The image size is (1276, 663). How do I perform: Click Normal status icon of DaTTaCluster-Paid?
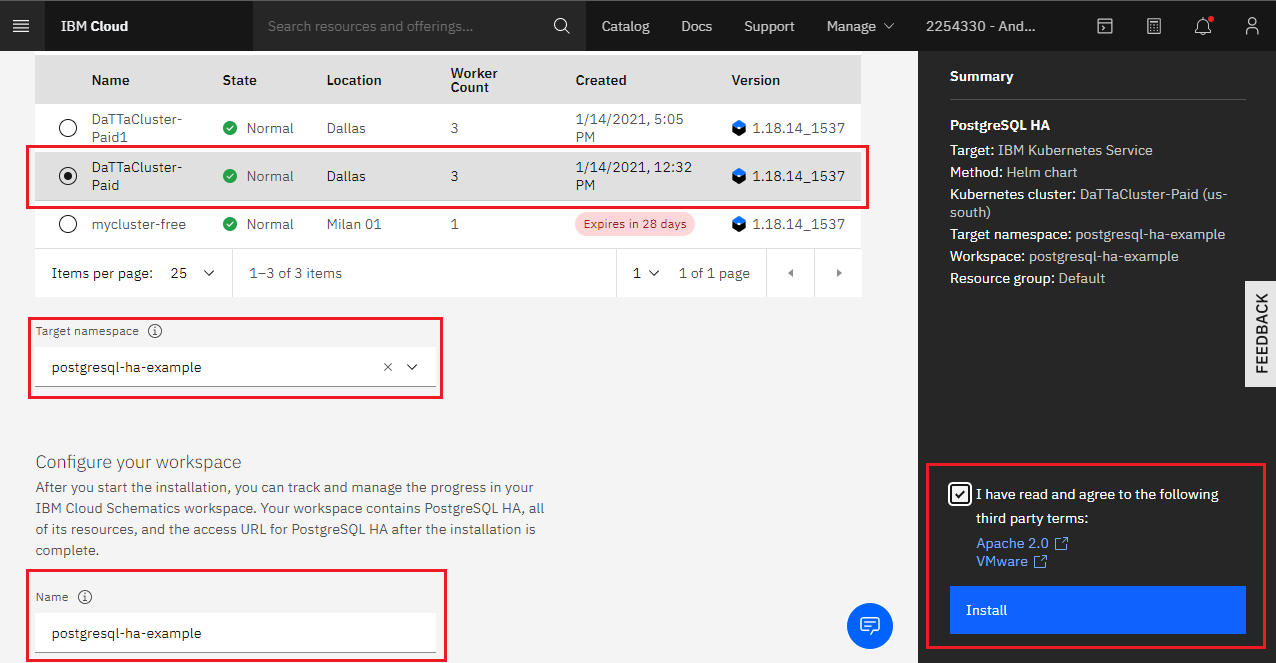230,176
